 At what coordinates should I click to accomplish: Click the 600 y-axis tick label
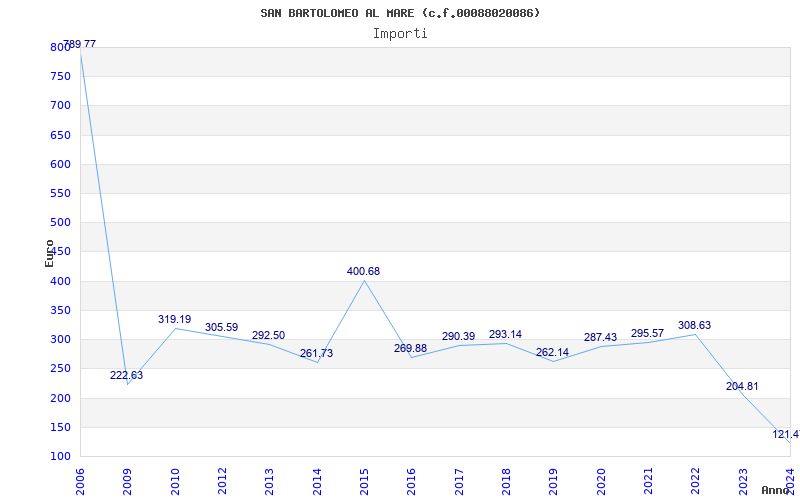60,164
